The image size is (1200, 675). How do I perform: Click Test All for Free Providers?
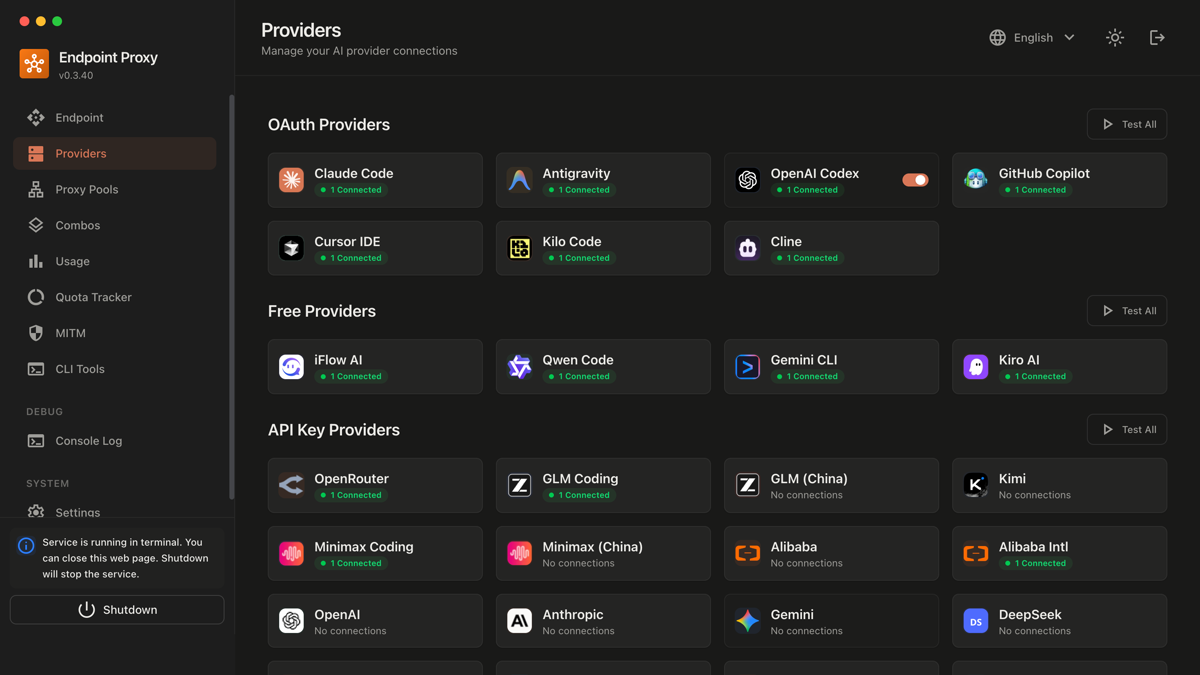click(1127, 311)
